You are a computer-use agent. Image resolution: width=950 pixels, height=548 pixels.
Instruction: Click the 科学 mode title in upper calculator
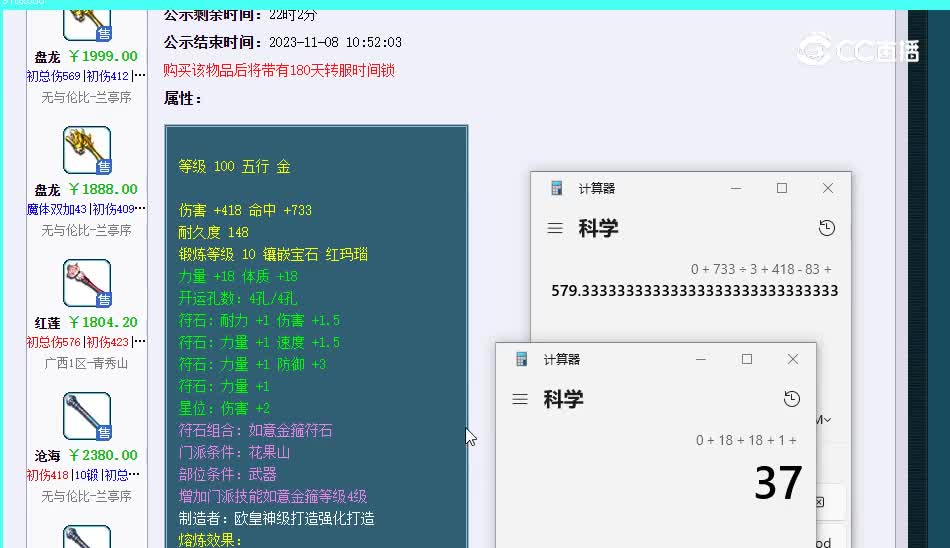(x=599, y=229)
